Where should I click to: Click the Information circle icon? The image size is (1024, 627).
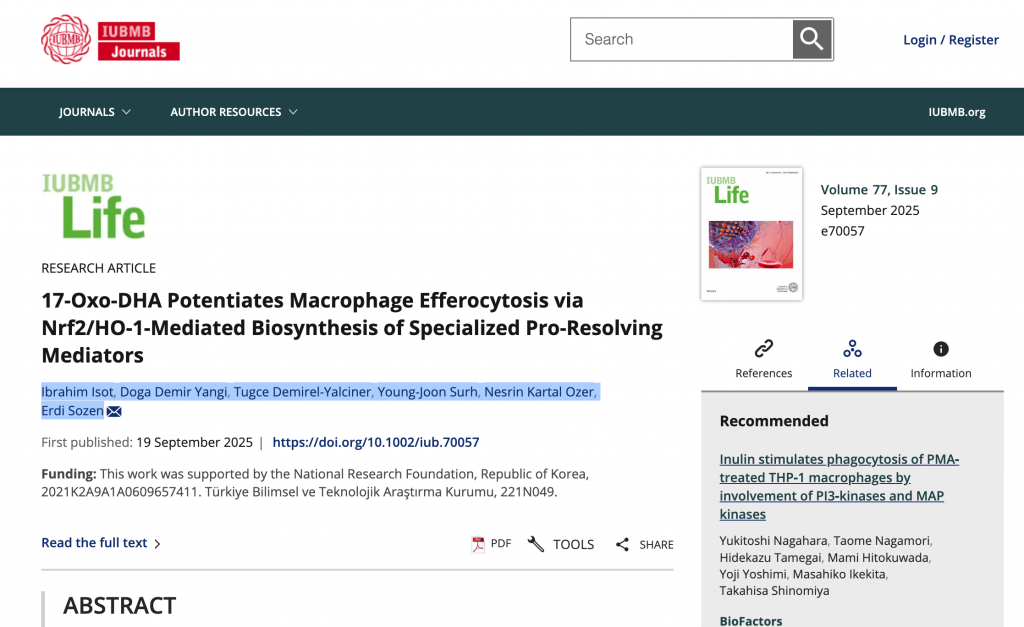tap(940, 349)
